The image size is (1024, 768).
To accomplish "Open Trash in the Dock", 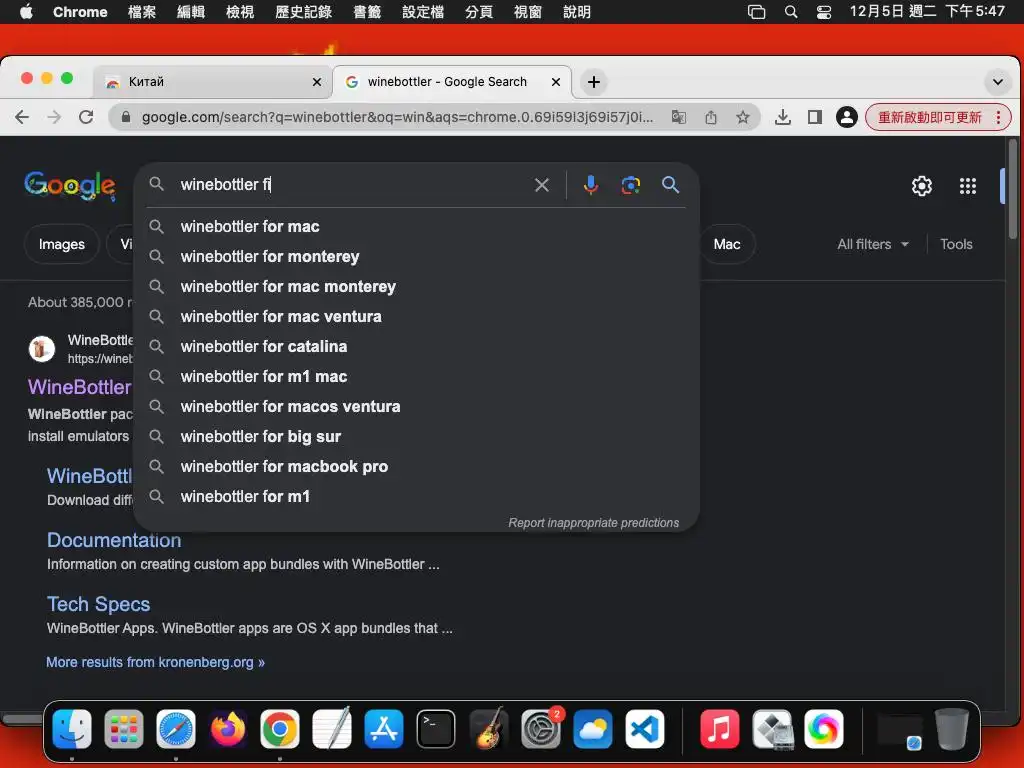I will point(952,729).
